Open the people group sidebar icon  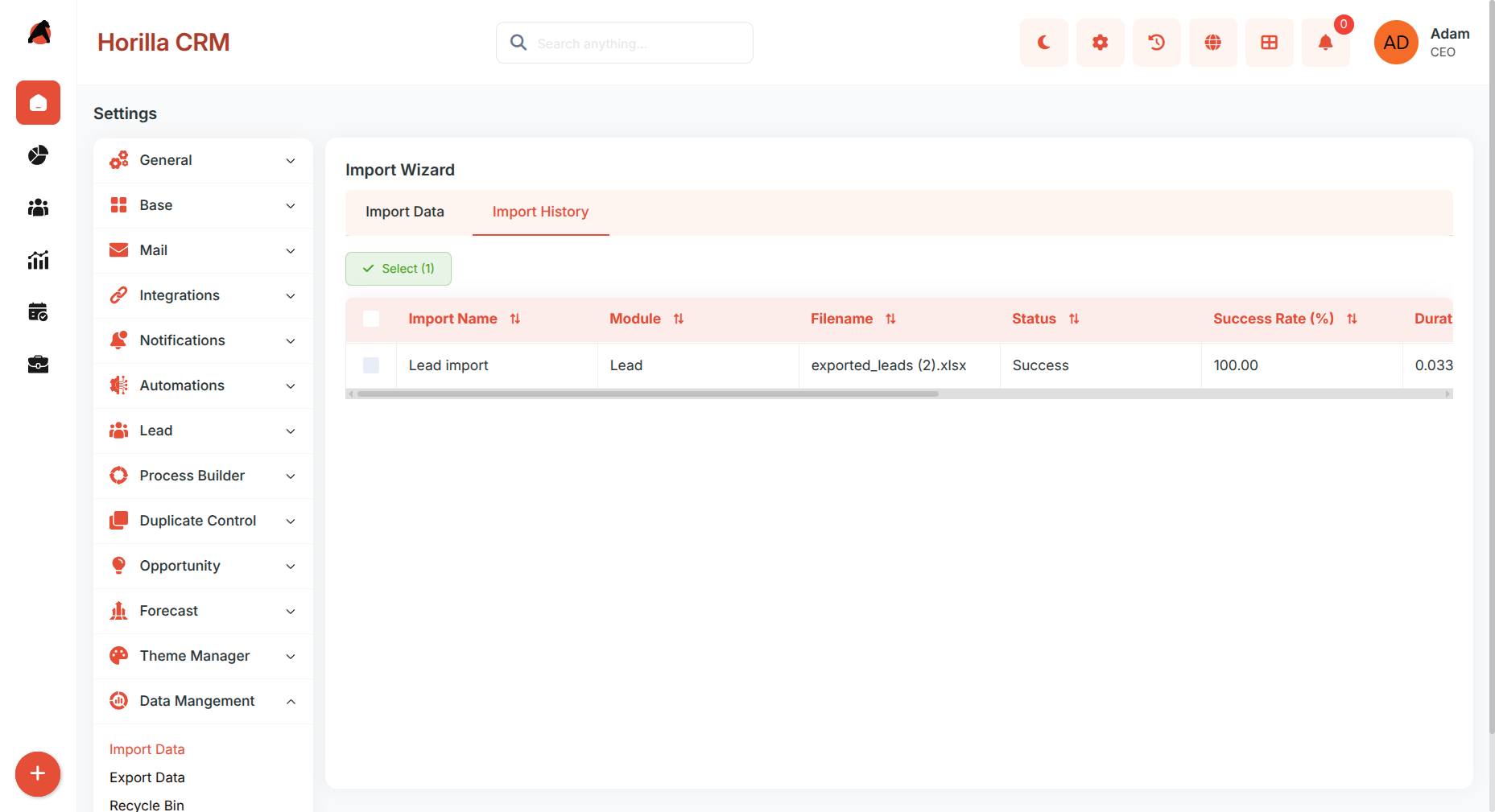point(38,208)
